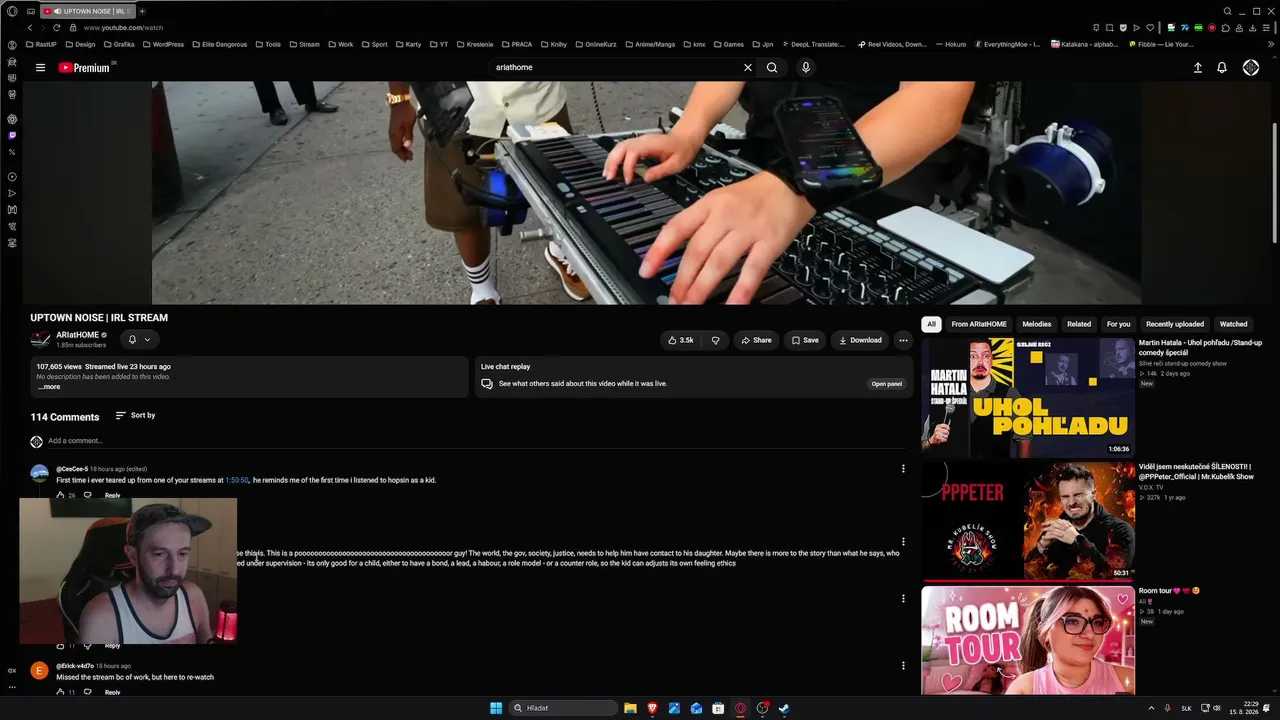Open the Uhol pohľadu video thumbnail

[1028, 398]
